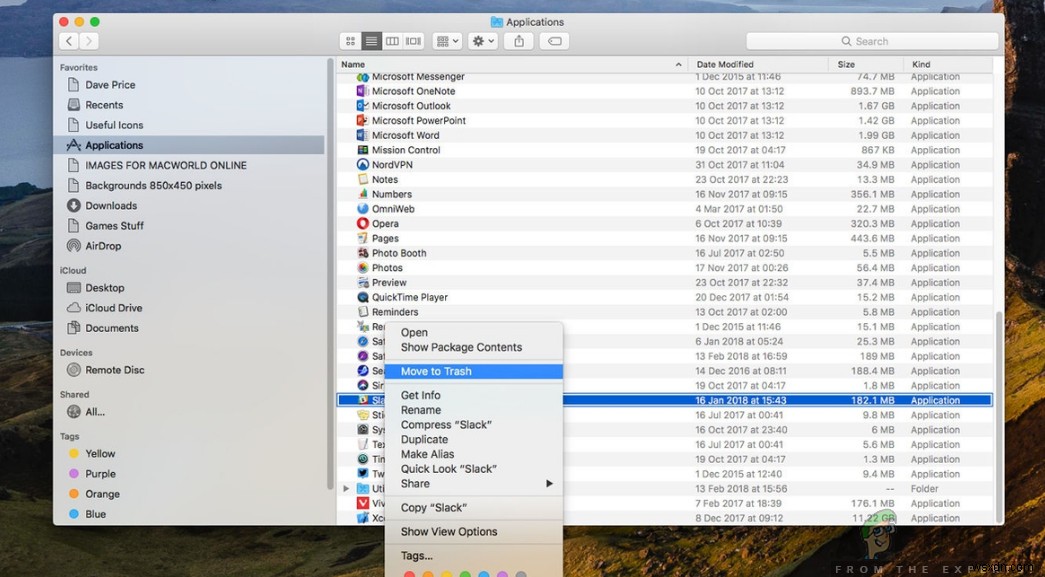Expand the Utilities folder disclosure triangle
The width and height of the screenshot is (1045, 577).
346,488
